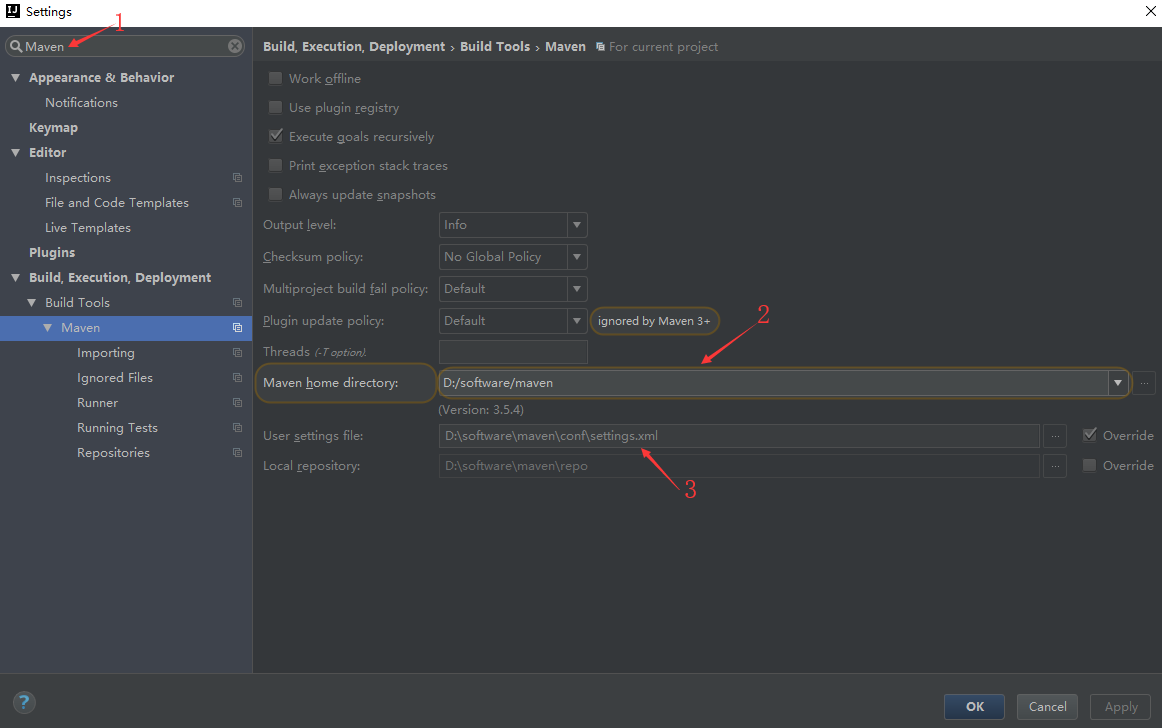The height and width of the screenshot is (728, 1162).
Task: Click project-level icon next to File and Code Templates
Action: (237, 202)
